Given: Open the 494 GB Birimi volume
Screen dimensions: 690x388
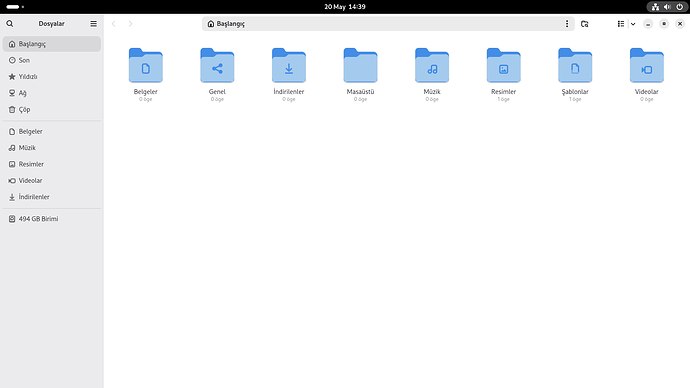Looking at the screenshot, I should tap(52, 219).
